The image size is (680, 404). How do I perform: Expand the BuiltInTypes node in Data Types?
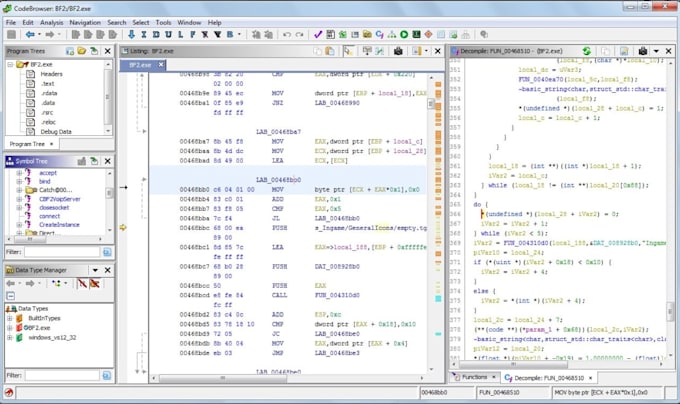pos(10,318)
